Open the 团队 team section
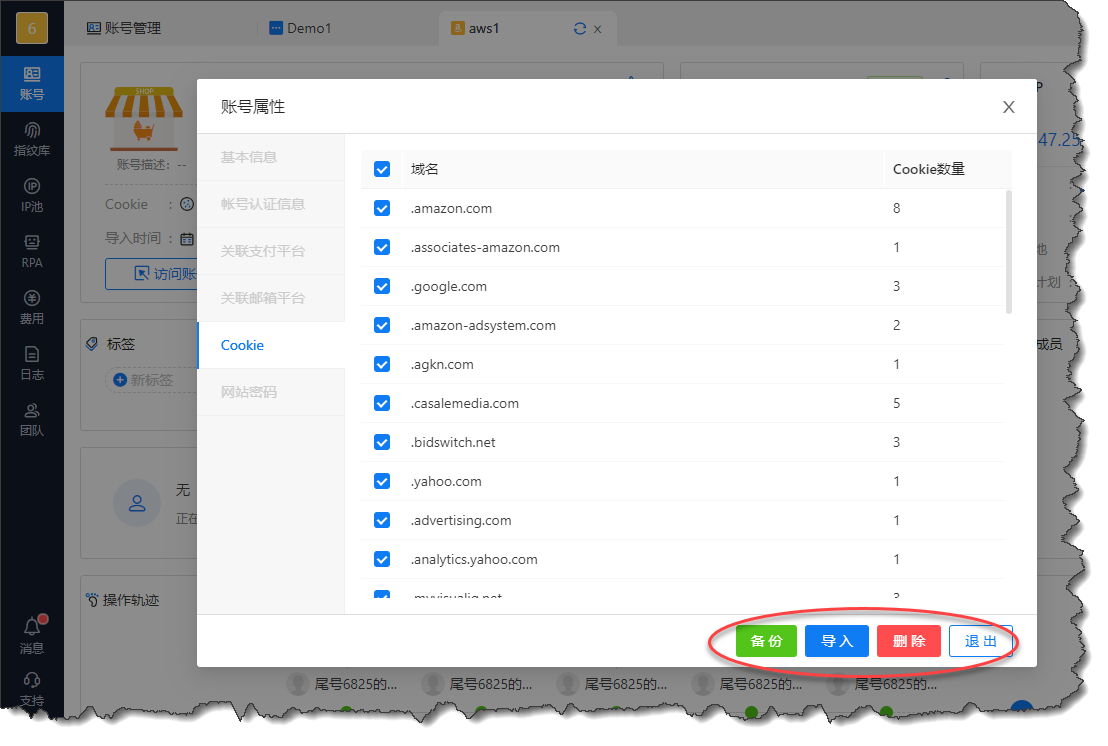1108x746 pixels. (32, 419)
